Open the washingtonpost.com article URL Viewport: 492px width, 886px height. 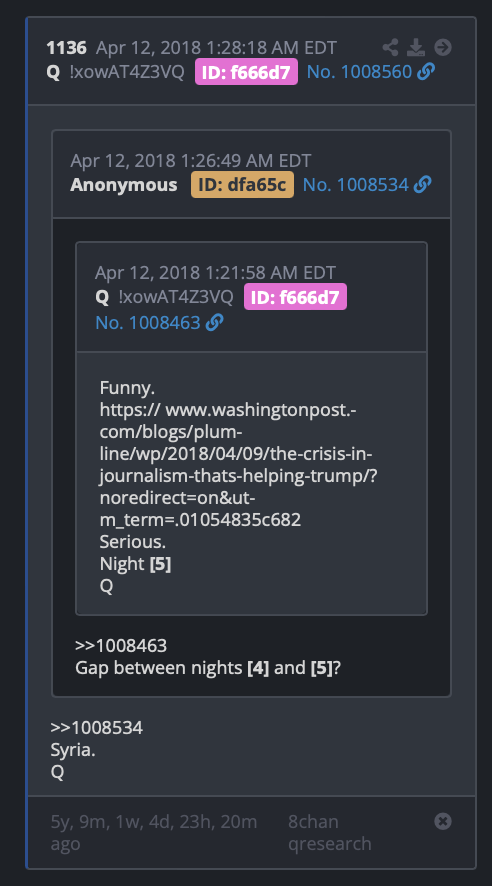[x=238, y=464]
